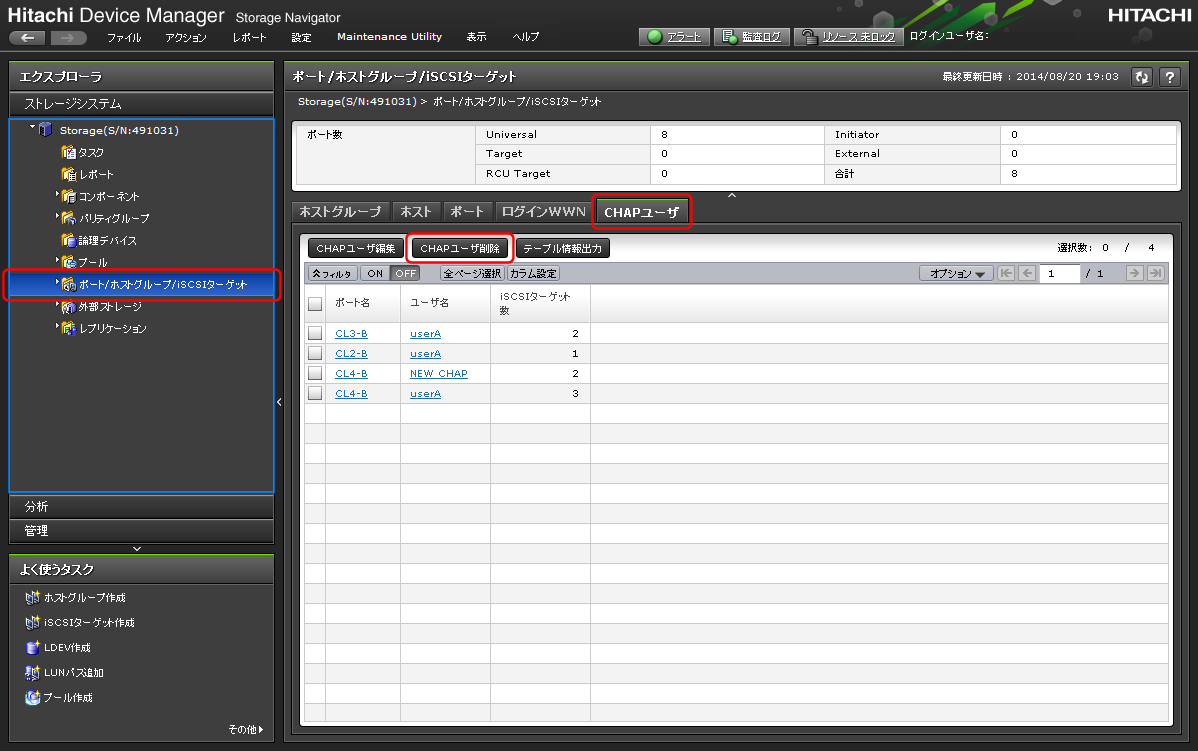This screenshot has width=1198, height=751.
Task: Click the green alert status icon
Action: click(x=655, y=37)
